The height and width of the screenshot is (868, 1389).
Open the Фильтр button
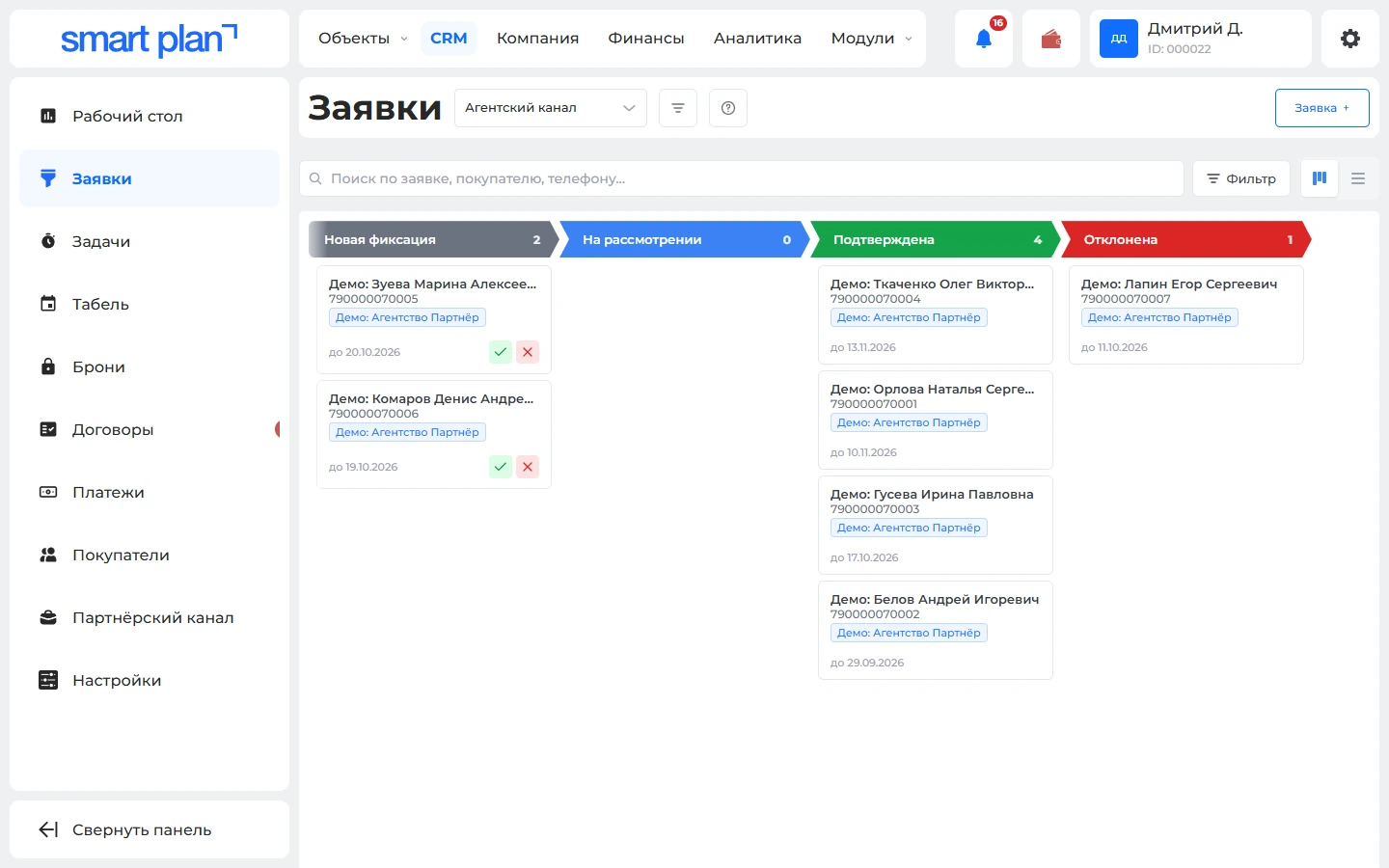point(1241,178)
